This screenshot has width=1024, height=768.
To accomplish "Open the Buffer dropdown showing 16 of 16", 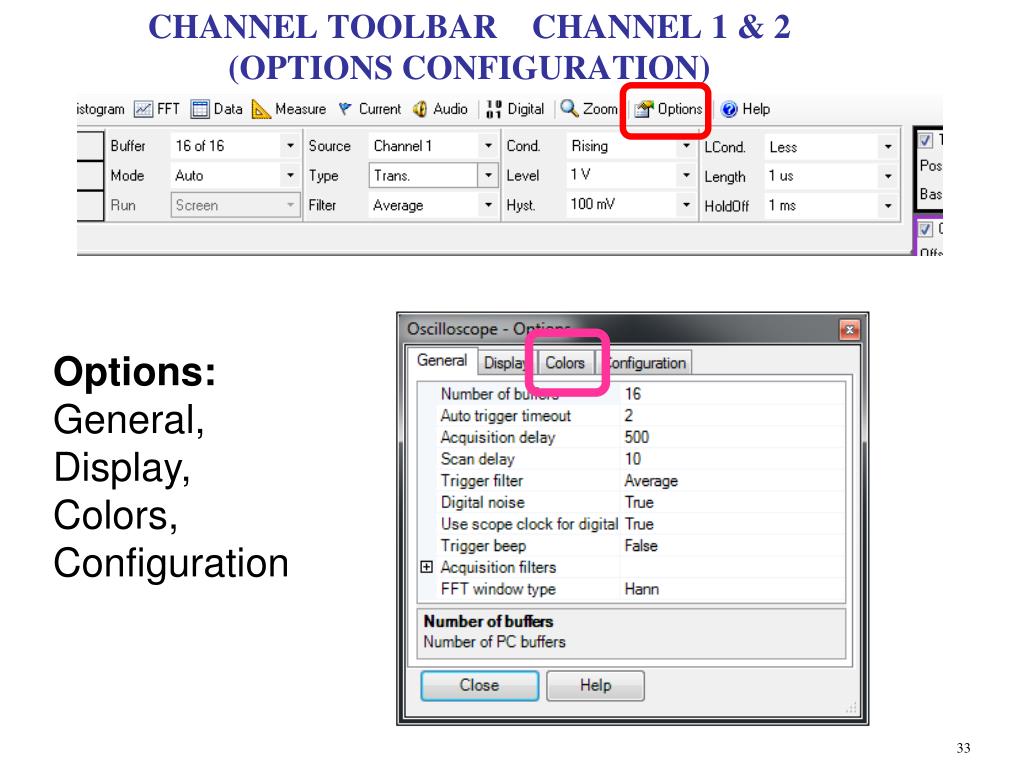I will click(x=234, y=146).
